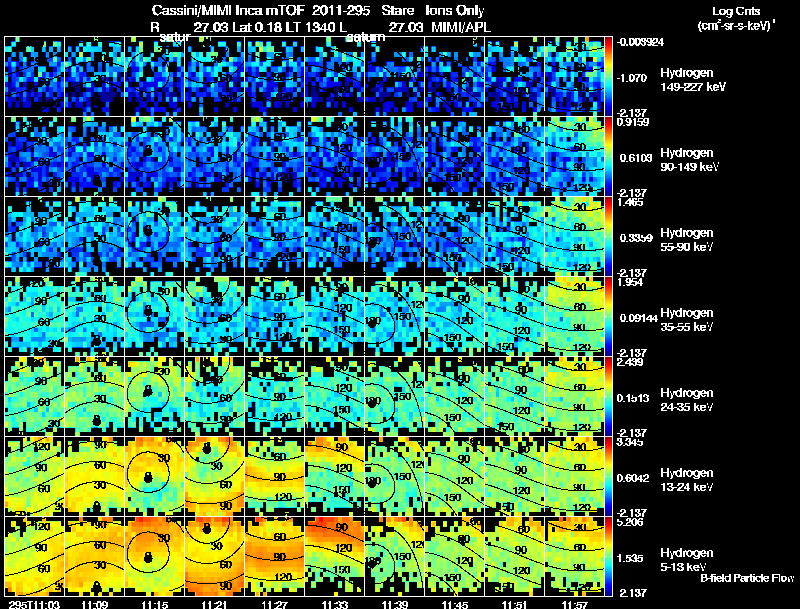
Task: Click the '11:09' time axis label
Action: 94,604
